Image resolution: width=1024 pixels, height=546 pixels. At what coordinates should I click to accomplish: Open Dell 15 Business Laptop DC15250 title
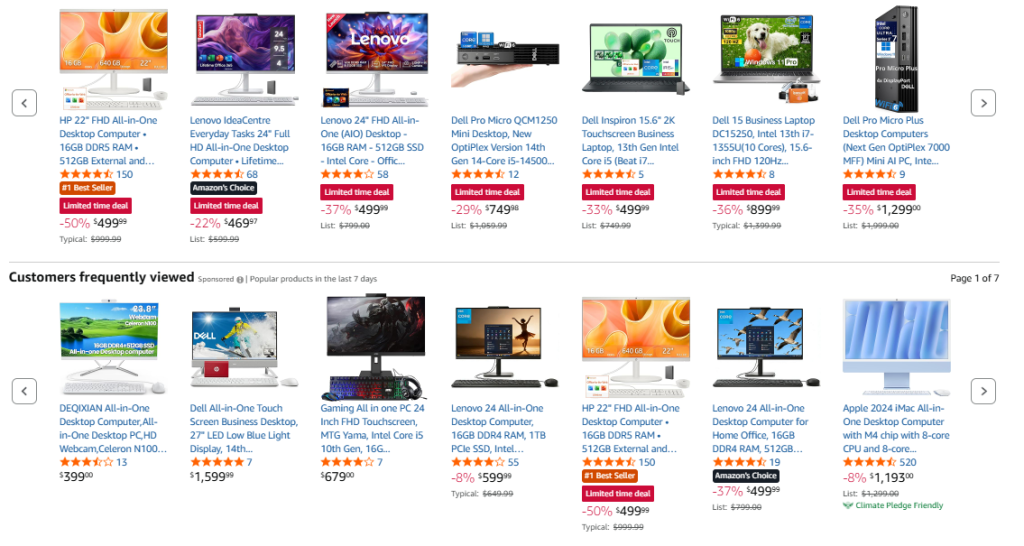click(x=763, y=140)
